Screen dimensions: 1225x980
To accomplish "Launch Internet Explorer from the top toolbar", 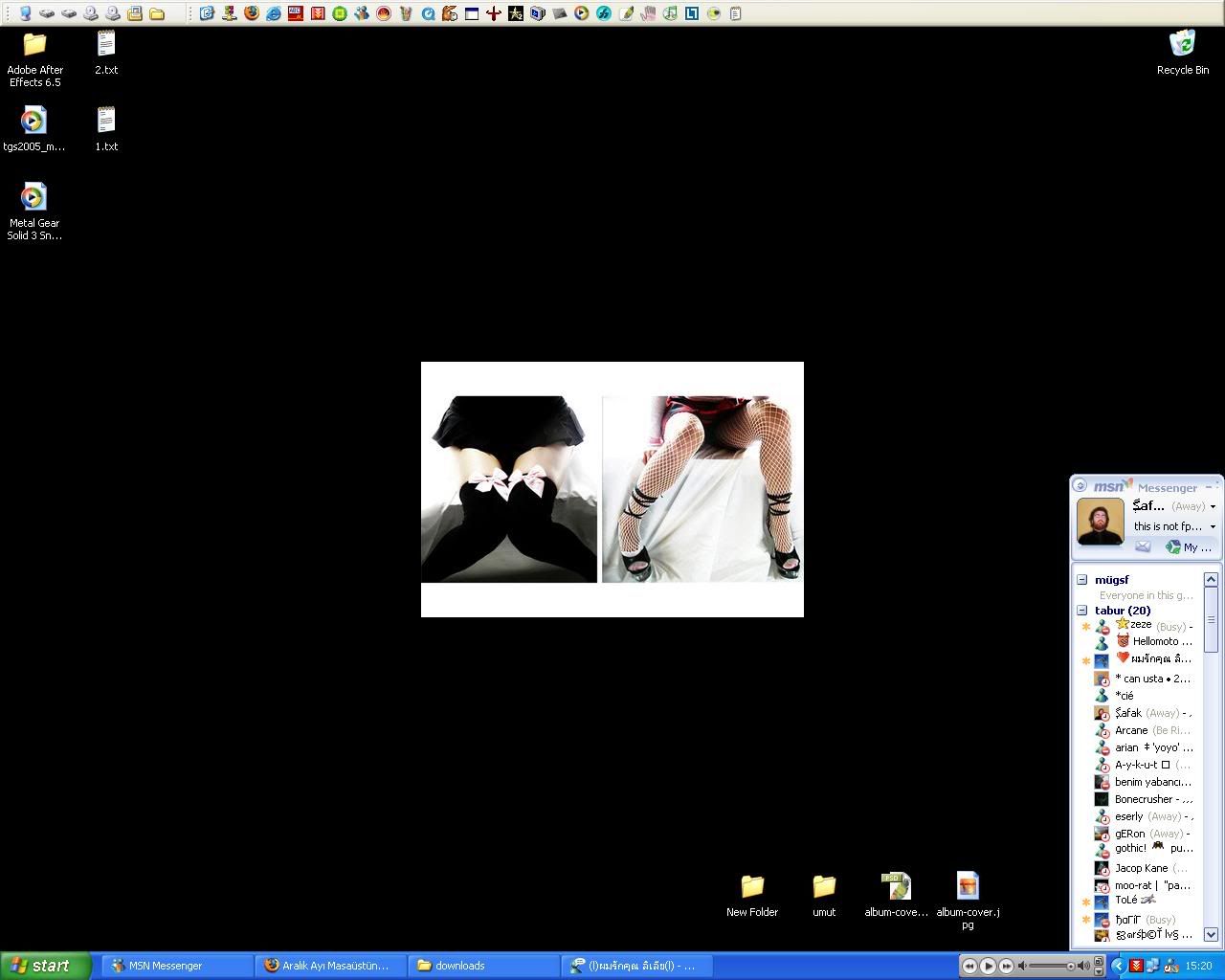I will [274, 13].
